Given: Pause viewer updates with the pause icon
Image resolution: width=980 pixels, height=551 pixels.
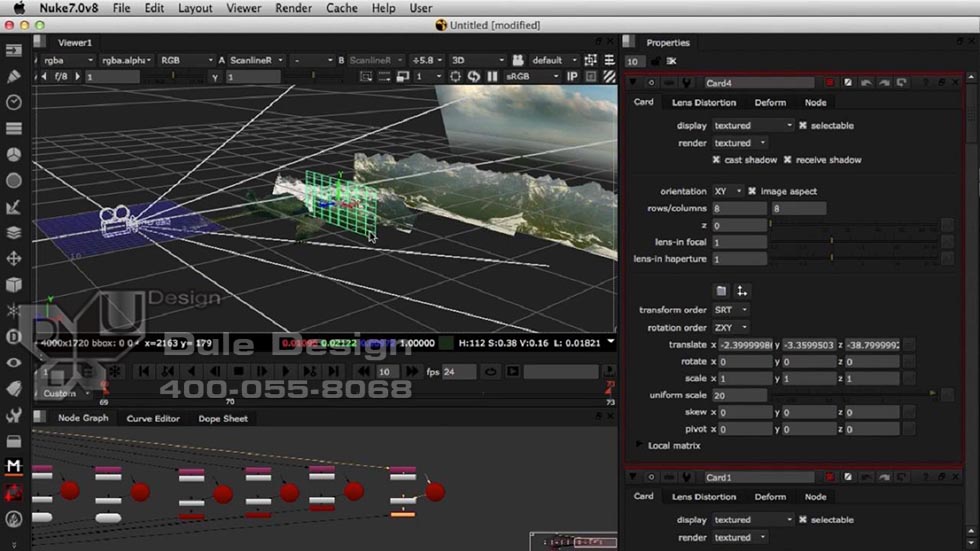Looking at the screenshot, I should (491, 76).
